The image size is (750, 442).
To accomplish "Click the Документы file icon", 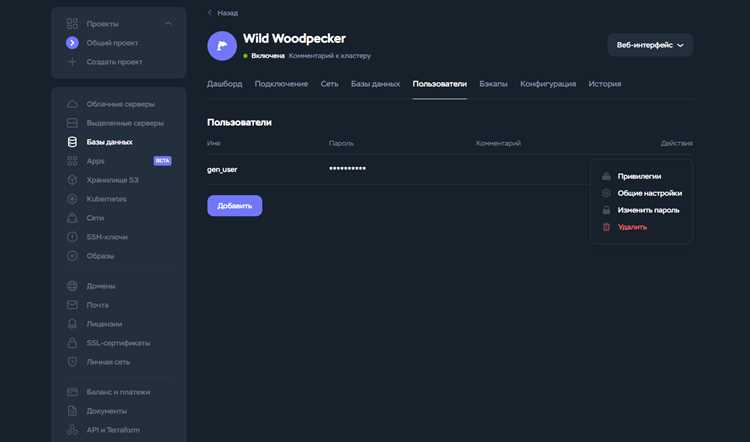I will coord(72,411).
